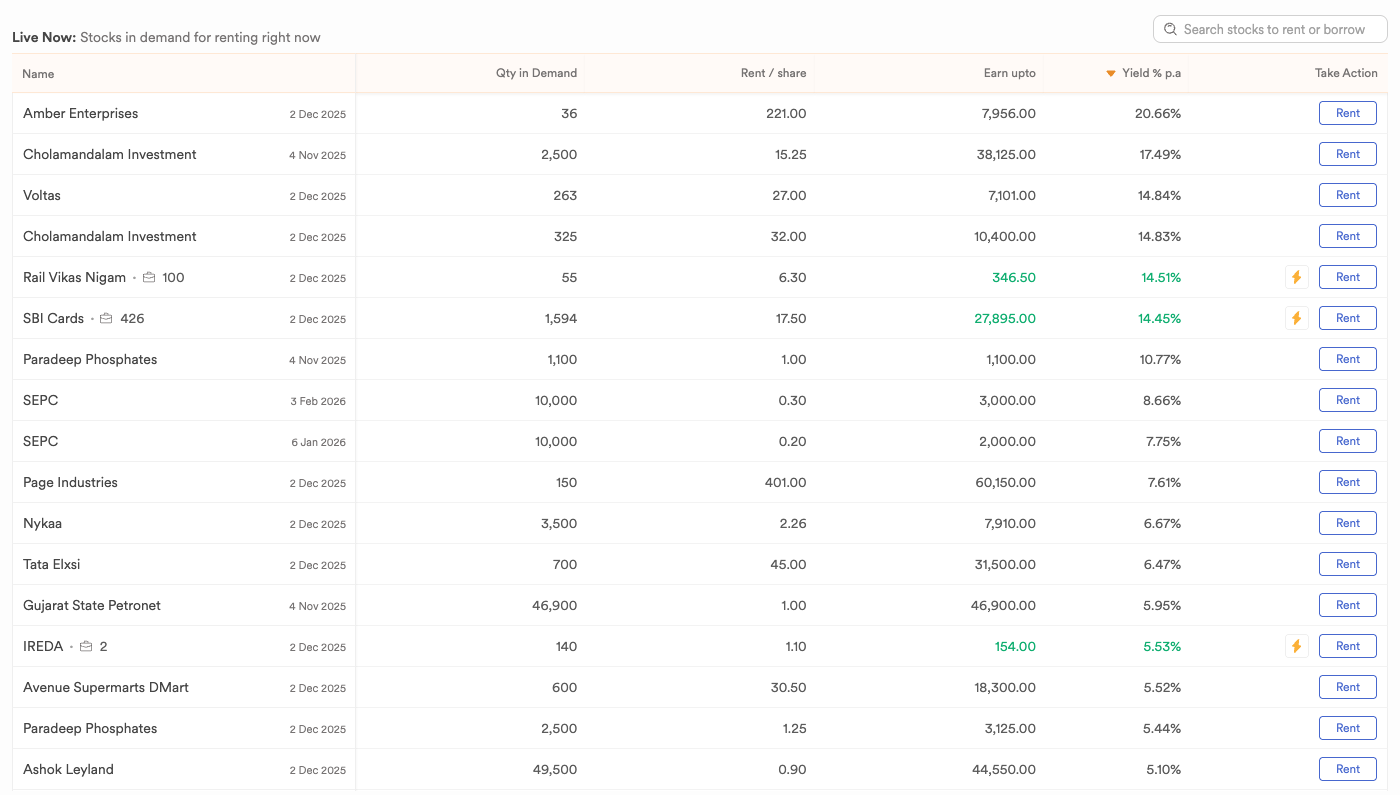Sort by the Rent / share column
Screen dimensions: 1400x795
click(x=773, y=73)
